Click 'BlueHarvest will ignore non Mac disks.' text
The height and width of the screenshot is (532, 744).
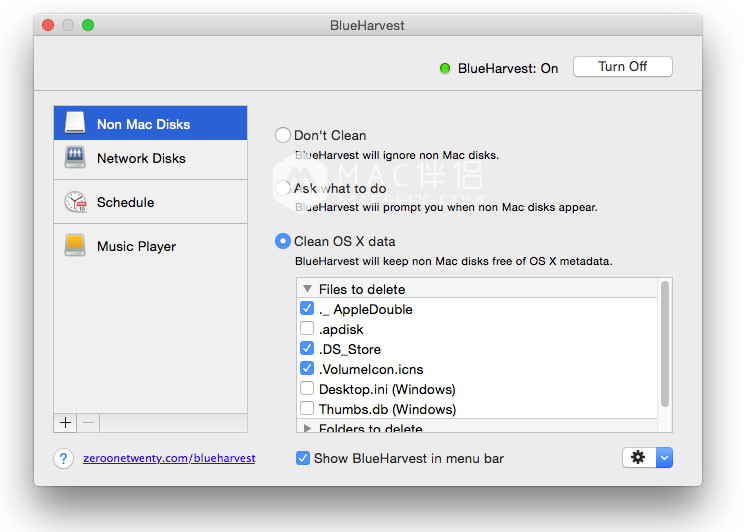coord(397,155)
